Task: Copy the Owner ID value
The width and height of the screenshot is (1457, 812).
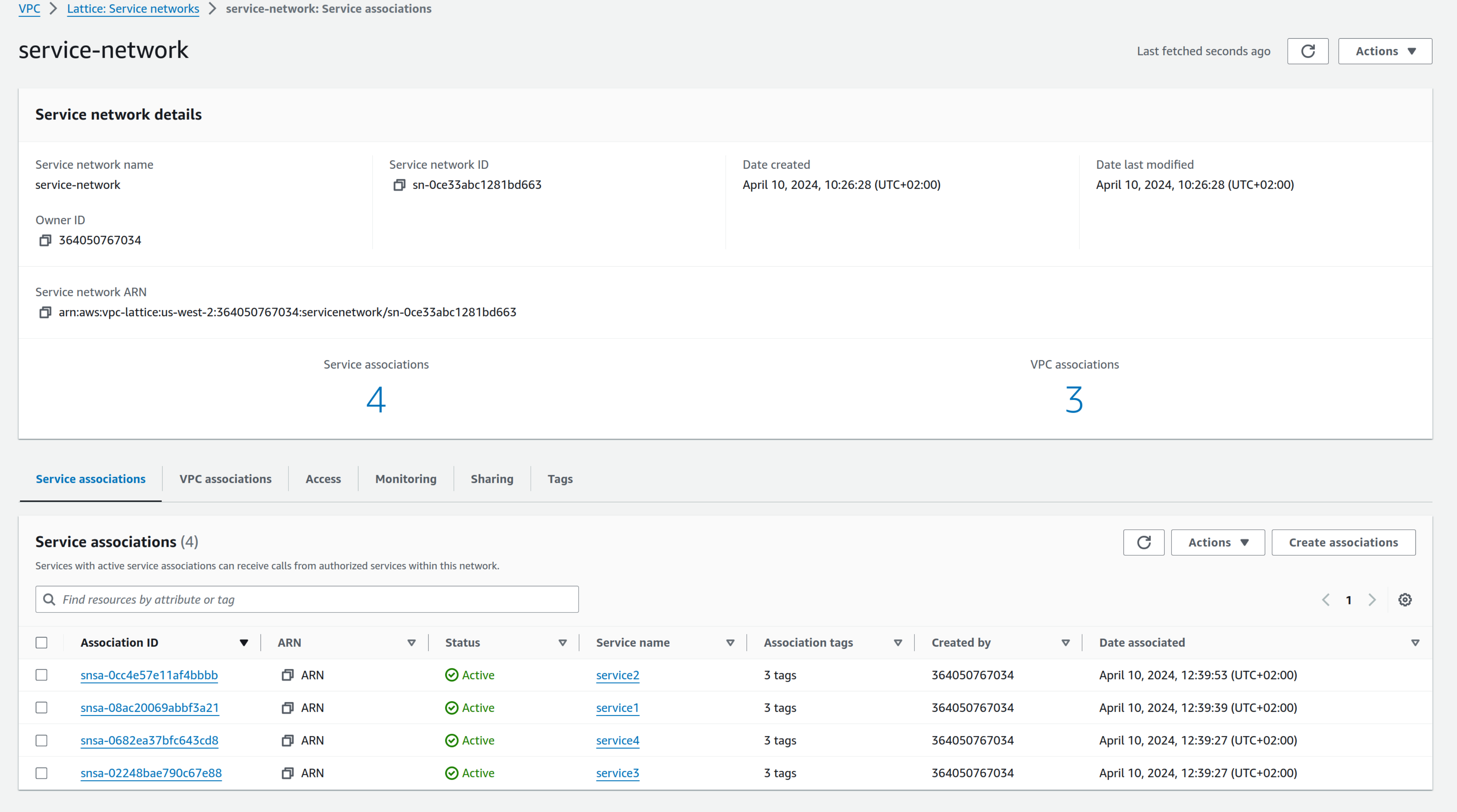Action: point(45,240)
